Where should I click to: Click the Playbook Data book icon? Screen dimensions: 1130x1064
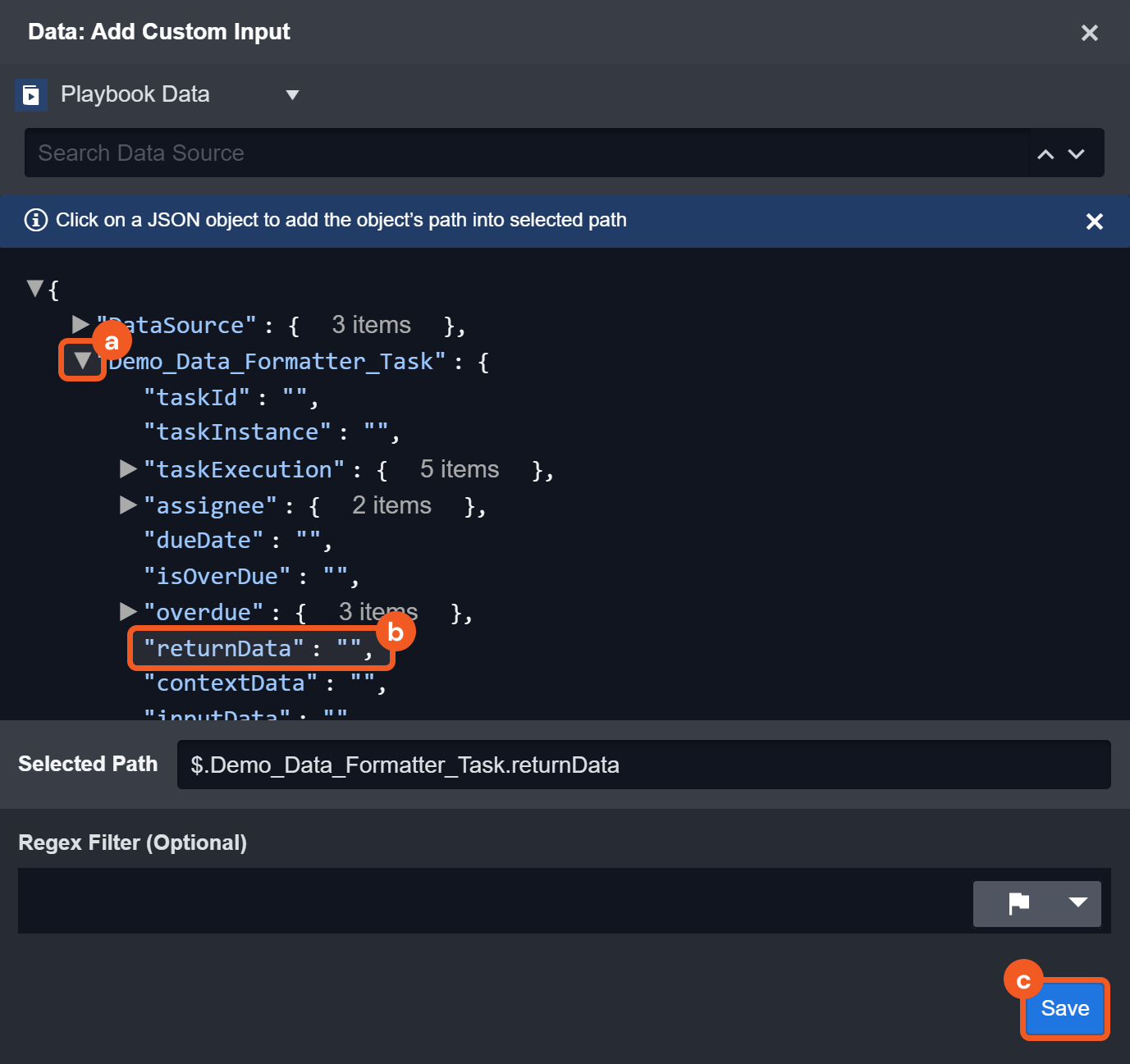tap(31, 95)
